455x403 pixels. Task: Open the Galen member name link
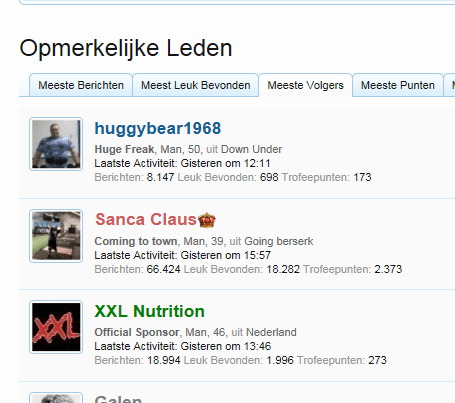click(118, 399)
